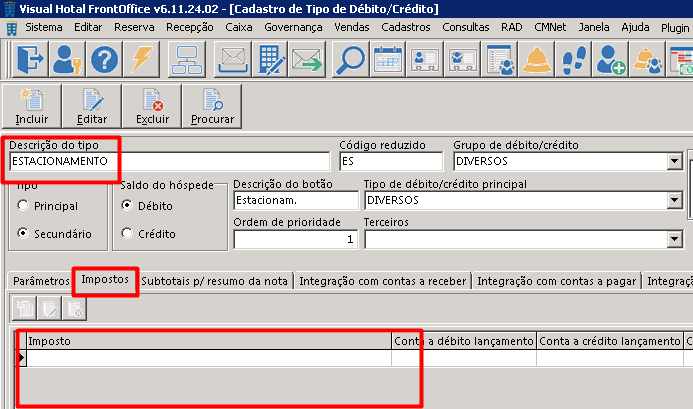Click the footprints toolbar icon

[573, 59]
